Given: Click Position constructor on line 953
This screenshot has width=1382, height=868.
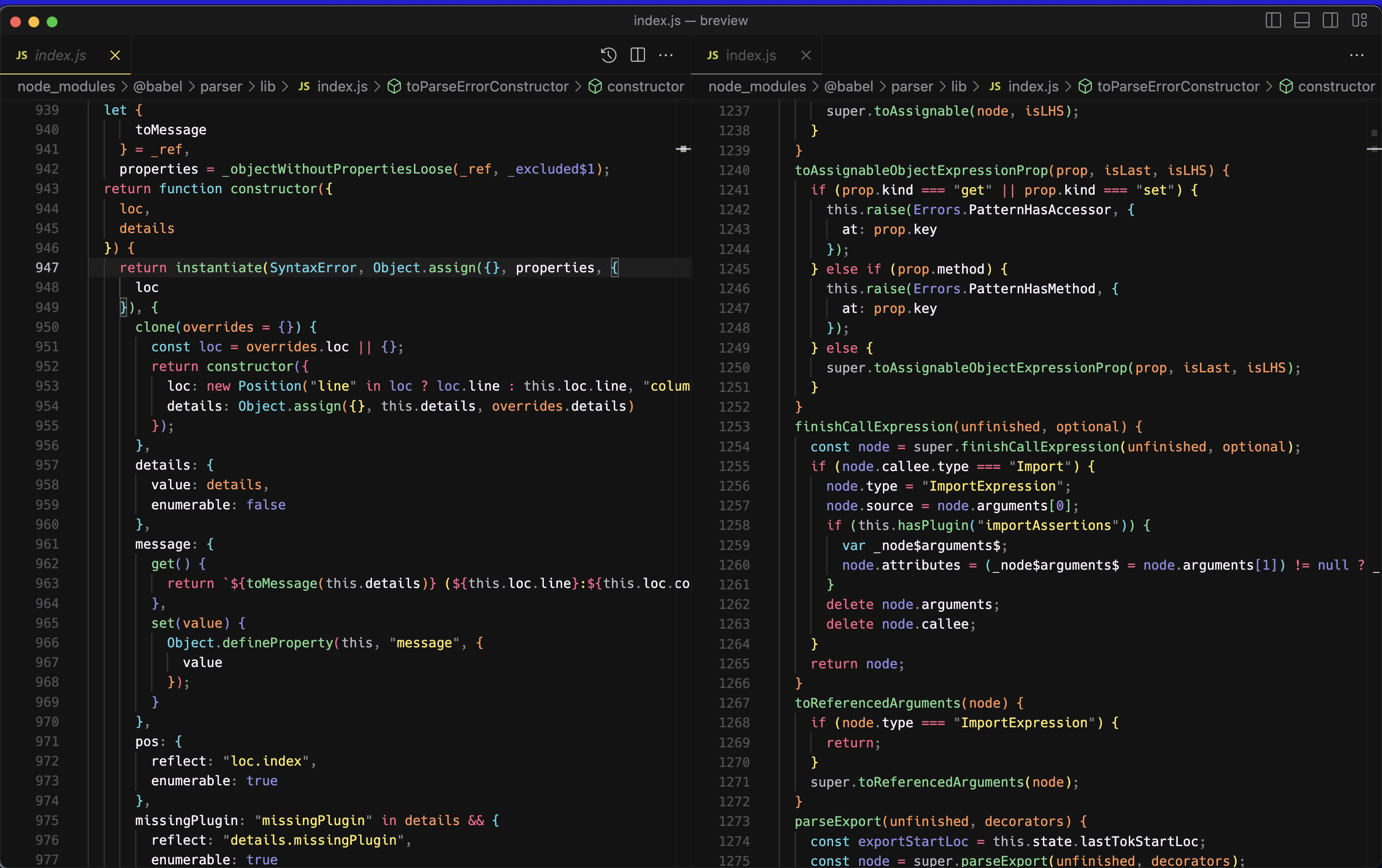Looking at the screenshot, I should coord(270,386).
